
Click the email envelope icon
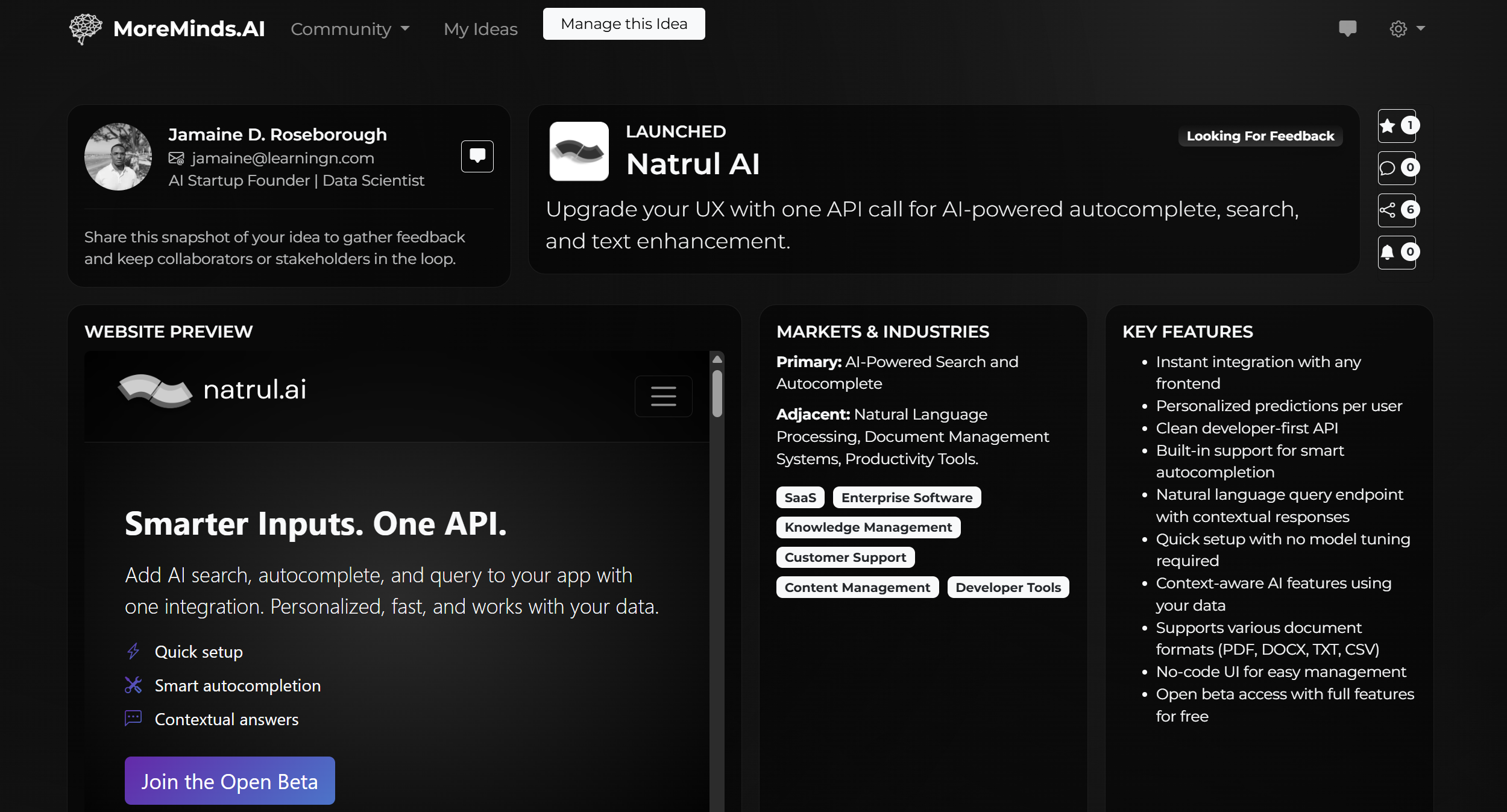pos(176,158)
